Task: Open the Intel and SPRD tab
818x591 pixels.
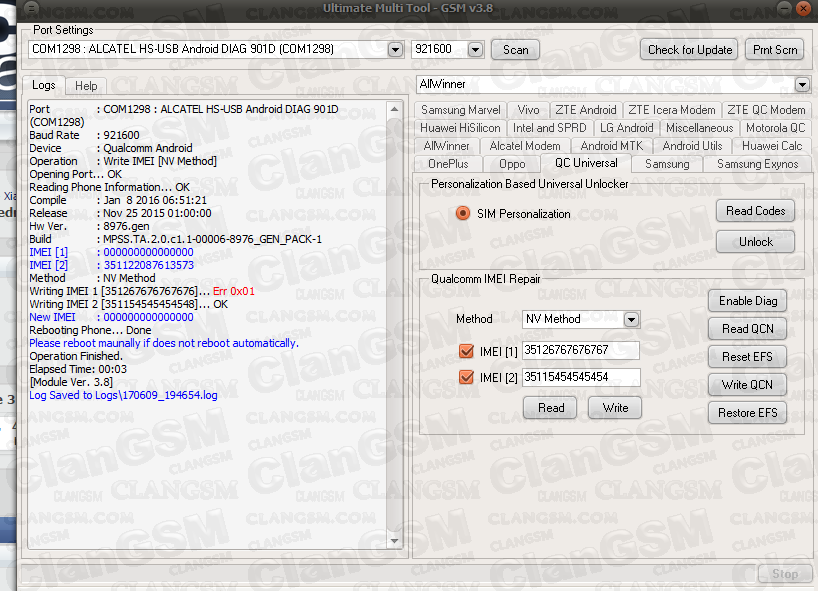Action: pos(549,128)
